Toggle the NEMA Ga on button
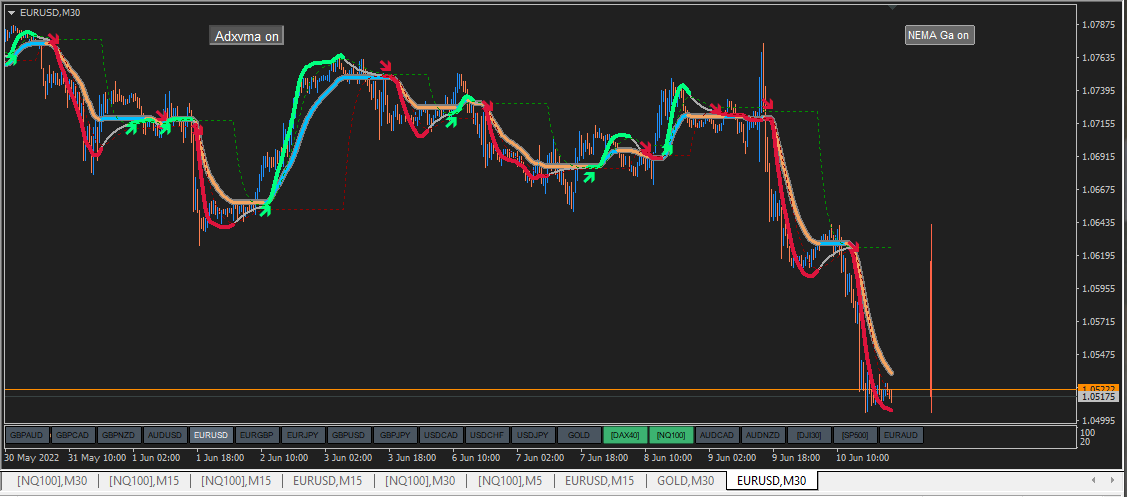 (x=939, y=35)
